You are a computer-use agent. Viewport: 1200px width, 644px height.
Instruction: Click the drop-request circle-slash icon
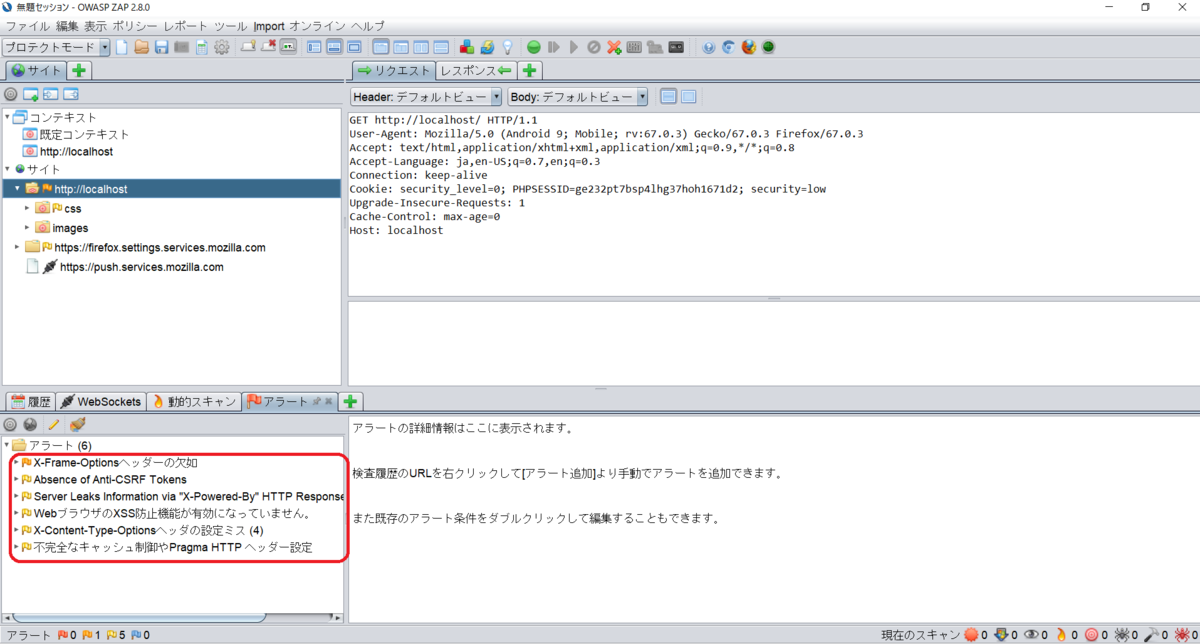[x=593, y=47]
